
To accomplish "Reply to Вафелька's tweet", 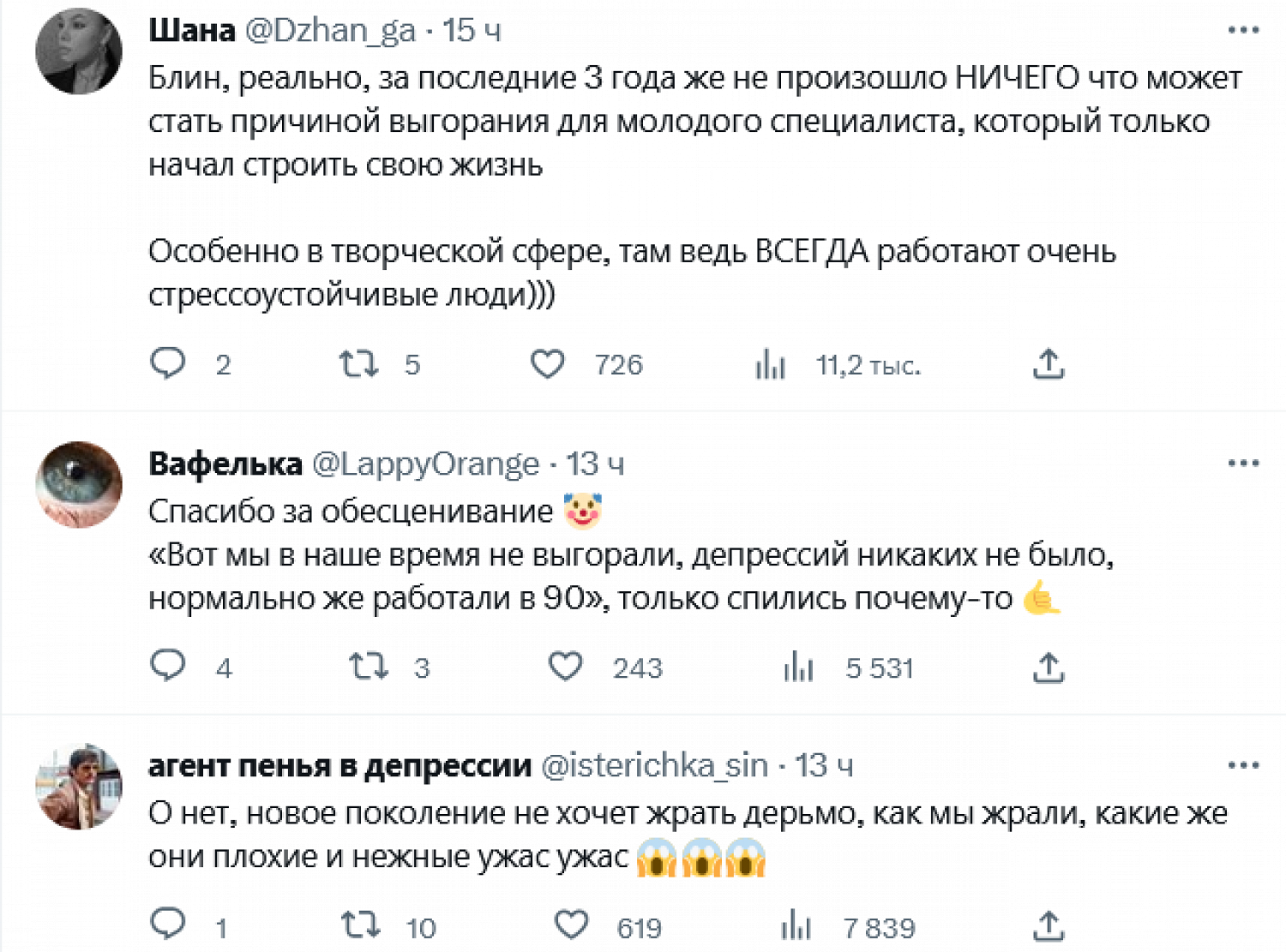I will (x=168, y=666).
